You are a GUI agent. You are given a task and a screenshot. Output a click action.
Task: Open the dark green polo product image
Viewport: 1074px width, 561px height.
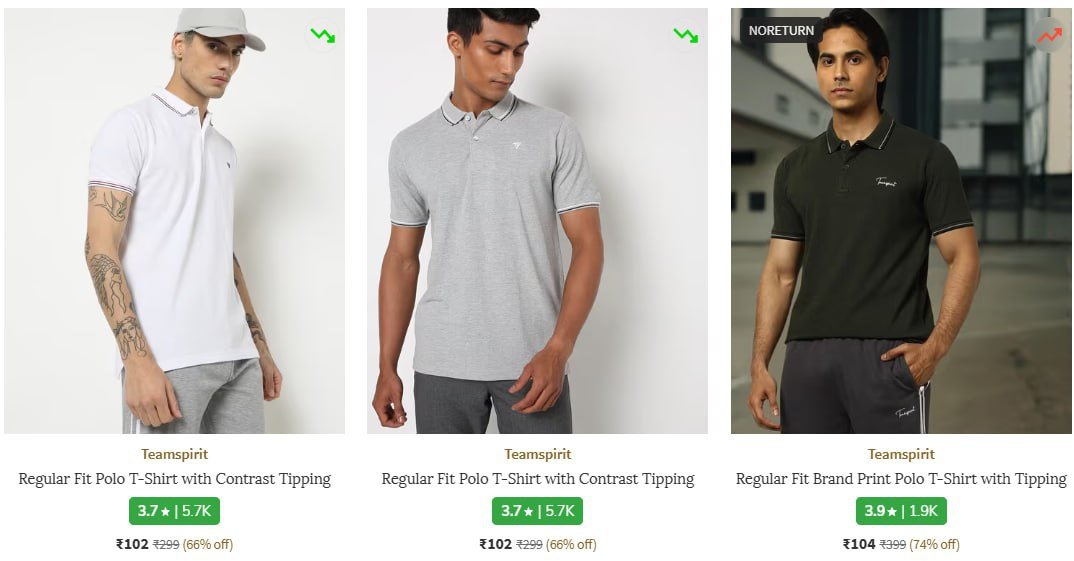coord(900,230)
